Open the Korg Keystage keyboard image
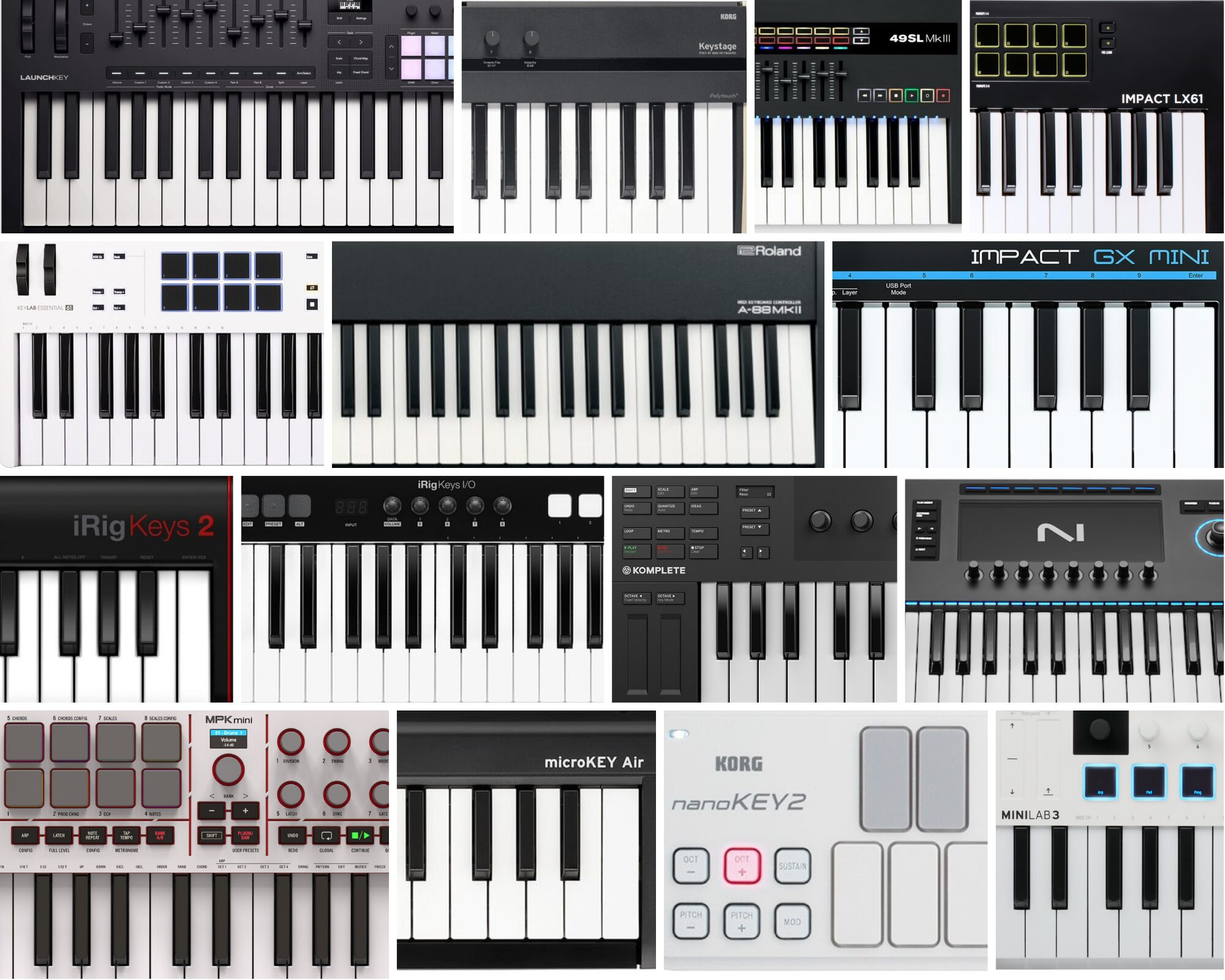Image resolution: width=1225 pixels, height=980 pixels. click(604, 116)
